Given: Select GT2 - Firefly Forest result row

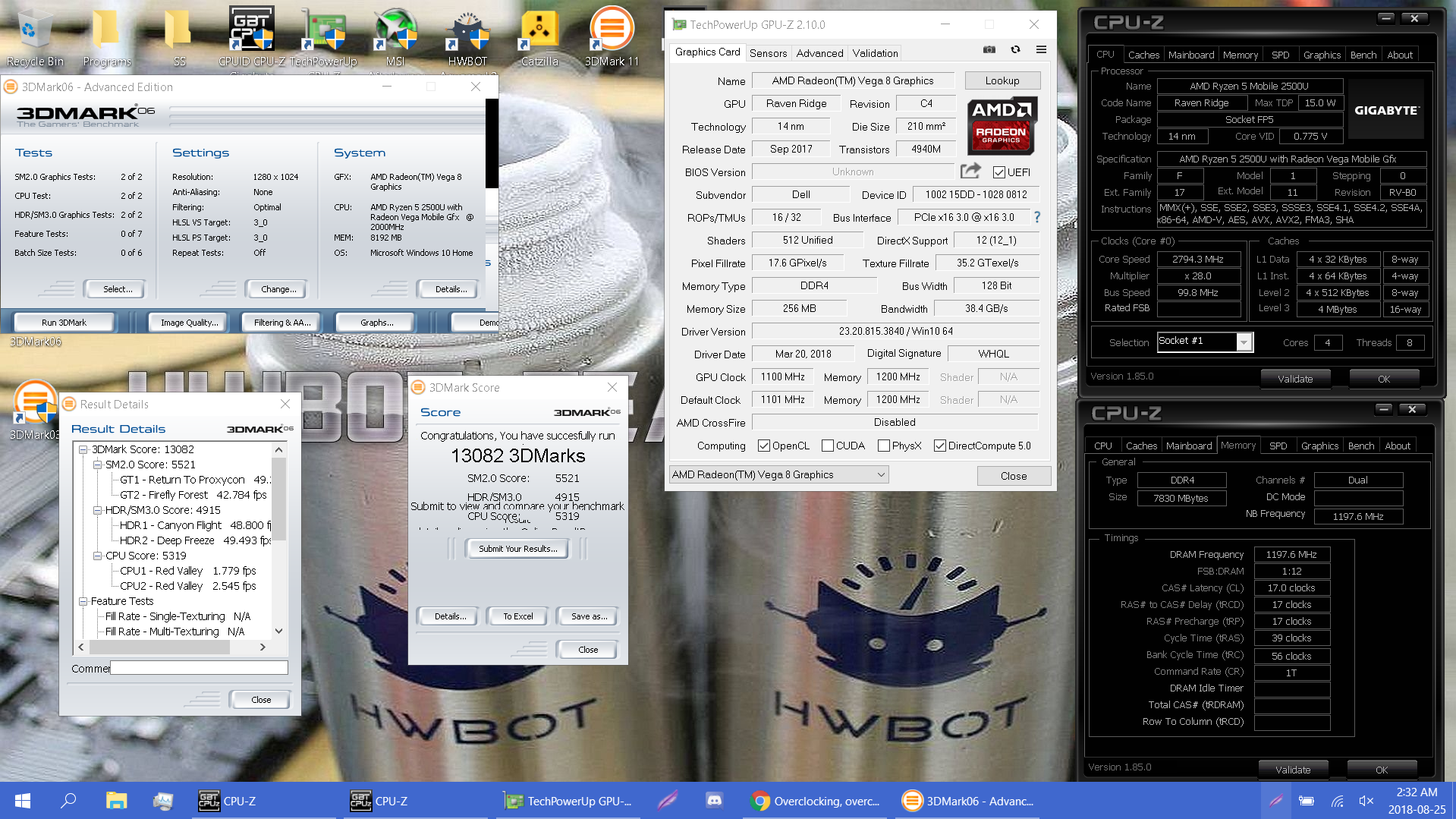Looking at the screenshot, I should tap(193, 495).
